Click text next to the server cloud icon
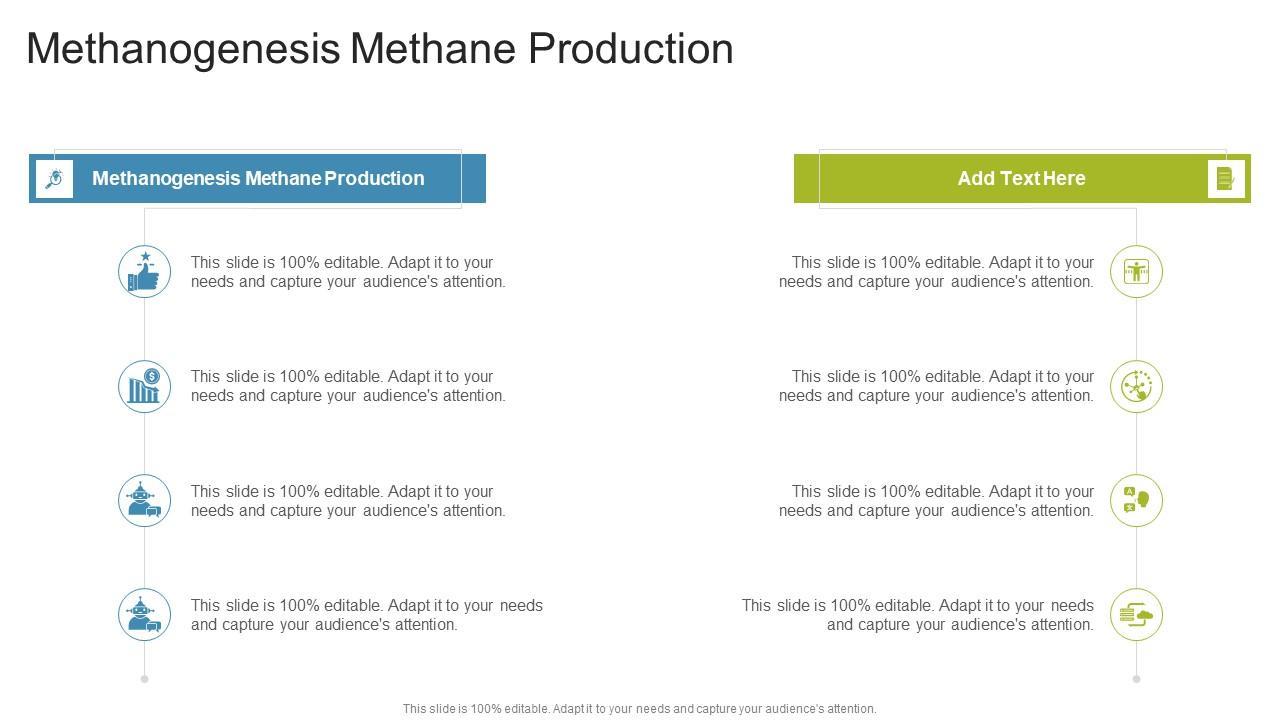The image size is (1280, 720). click(918, 615)
